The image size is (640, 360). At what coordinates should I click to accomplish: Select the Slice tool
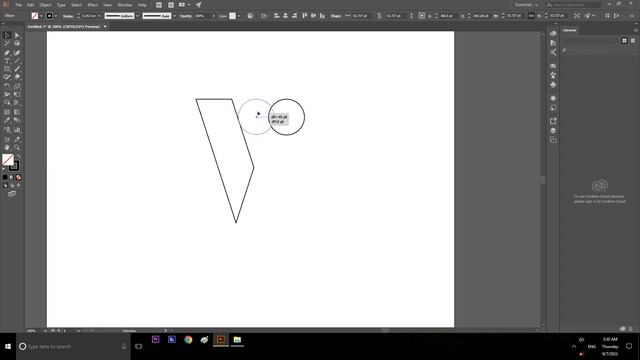17,140
